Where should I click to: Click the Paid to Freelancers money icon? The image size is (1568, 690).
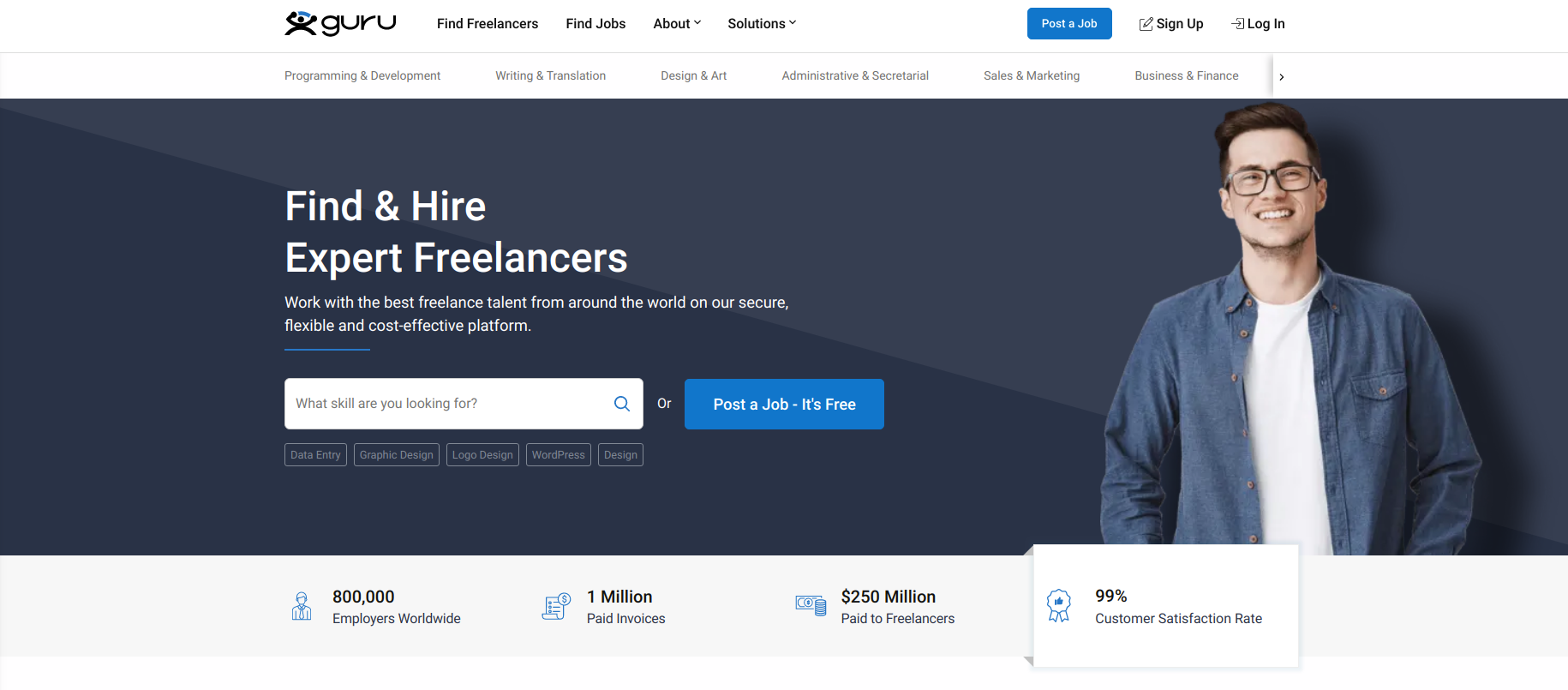pos(811,606)
